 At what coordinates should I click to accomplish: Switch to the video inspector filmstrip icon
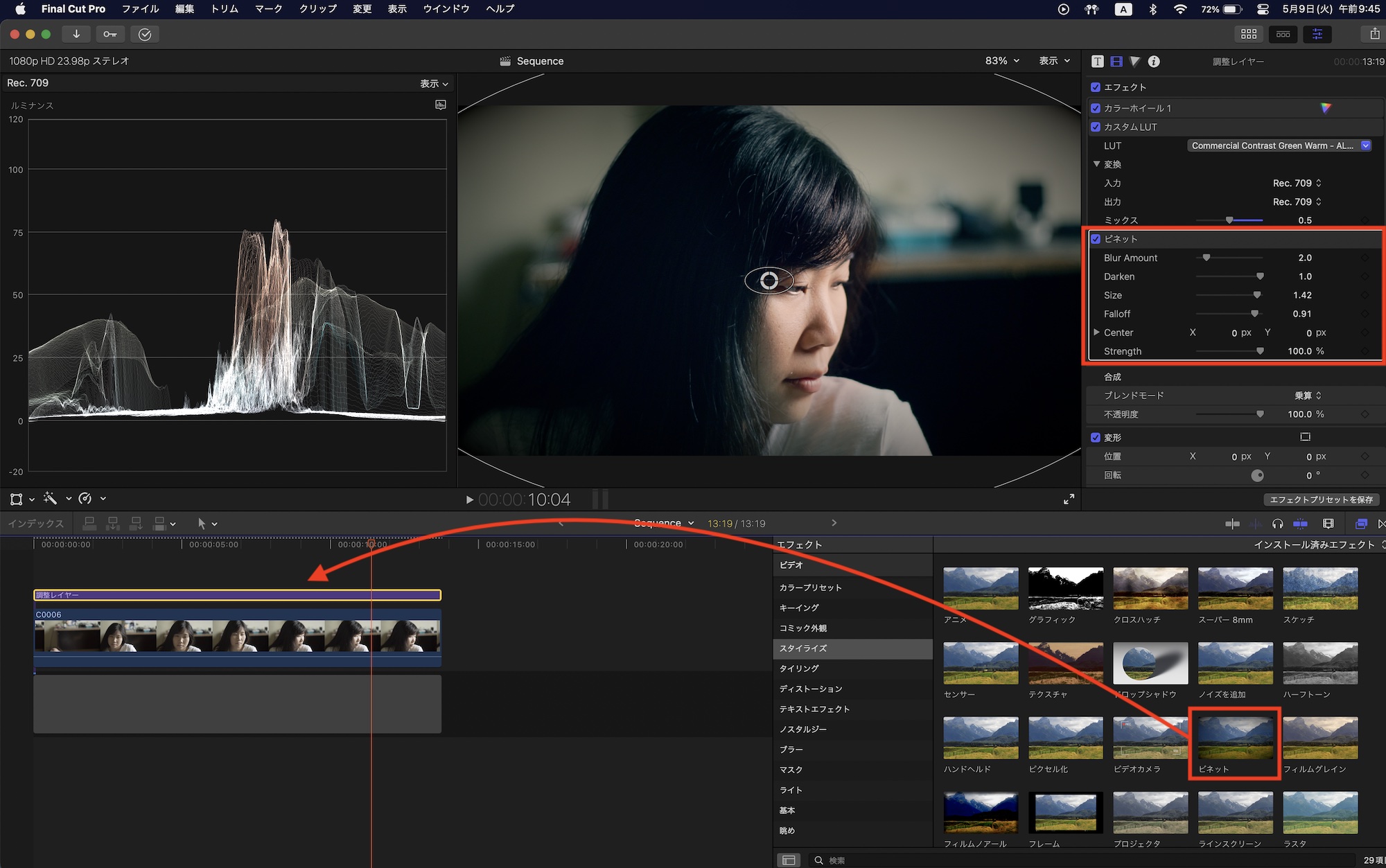[1116, 61]
